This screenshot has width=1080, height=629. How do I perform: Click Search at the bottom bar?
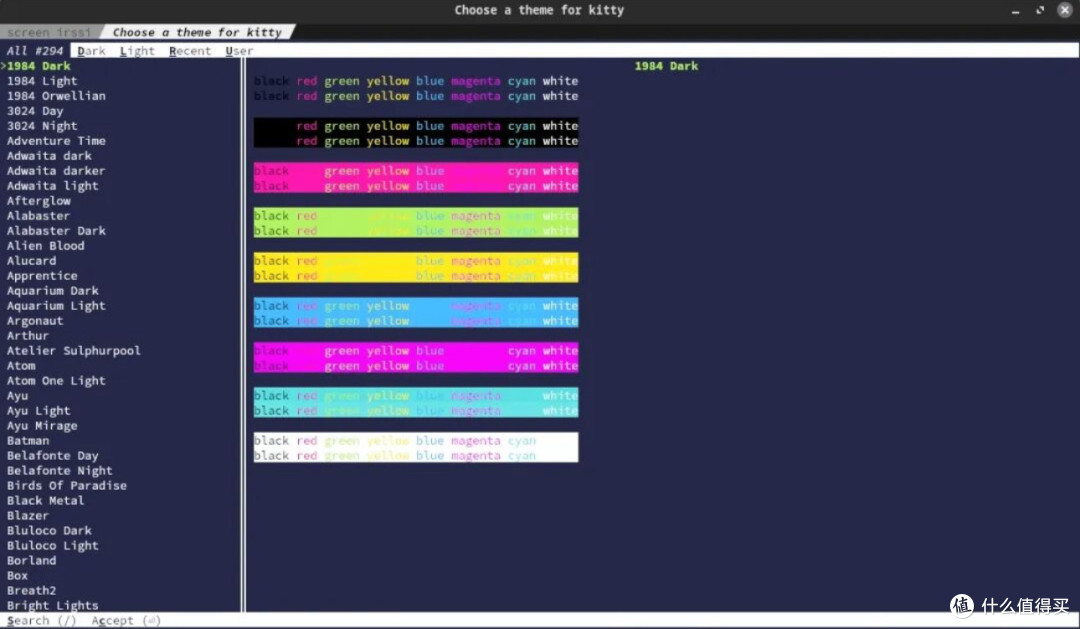click(x=41, y=620)
